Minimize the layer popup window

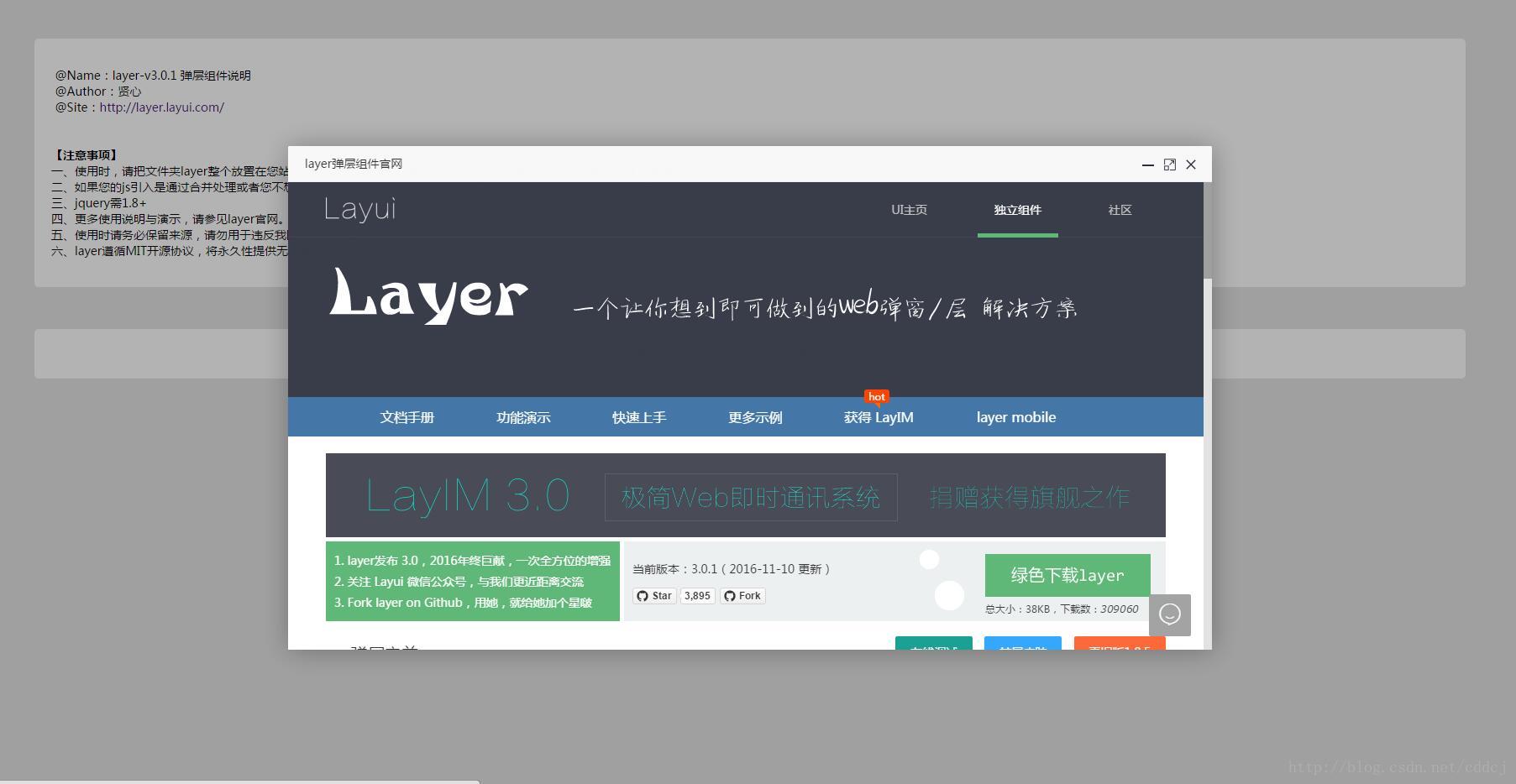pos(1147,165)
